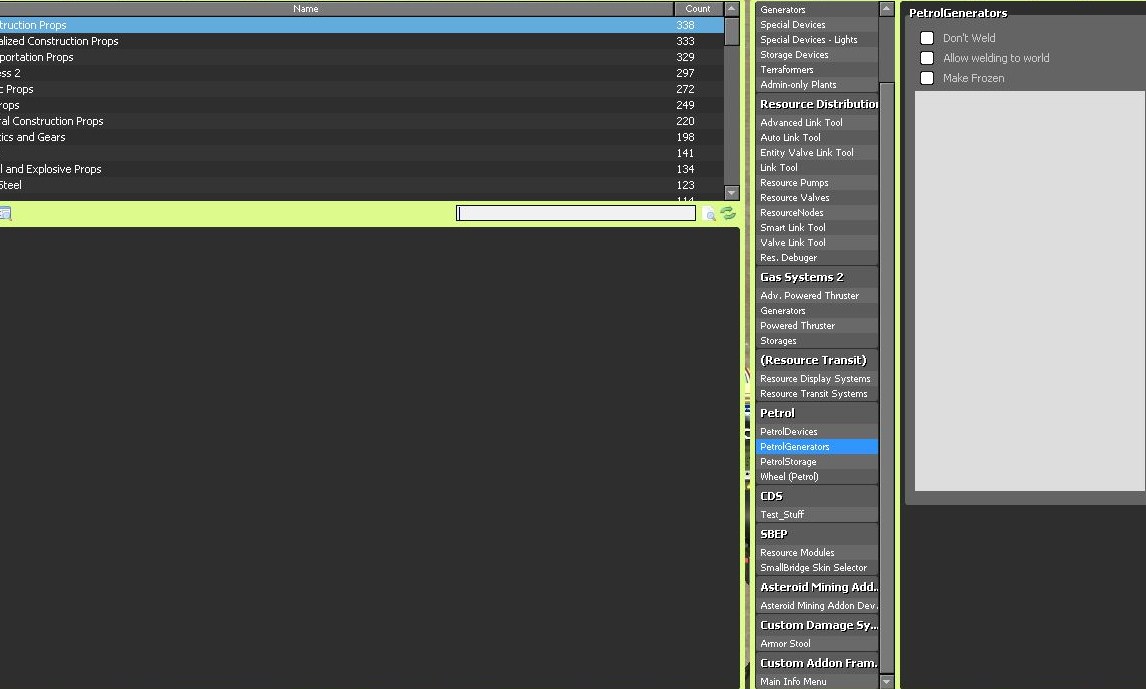Screen dimensions: 1146x689
Task: Select Asteroid Mining Addon Dev. tool
Action: pyautogui.click(x=816, y=606)
